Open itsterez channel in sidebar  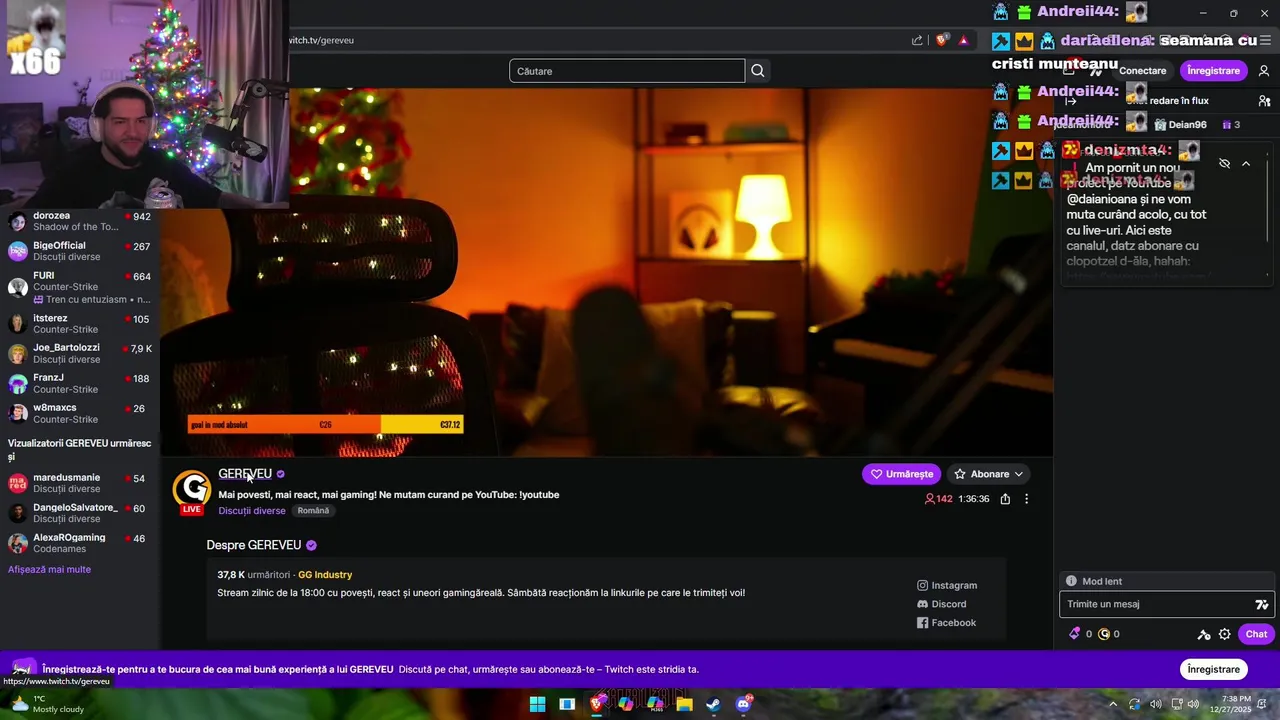(x=80, y=324)
